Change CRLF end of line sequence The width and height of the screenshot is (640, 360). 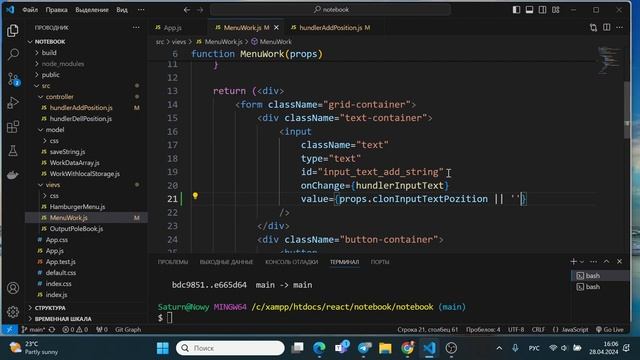click(x=538, y=329)
